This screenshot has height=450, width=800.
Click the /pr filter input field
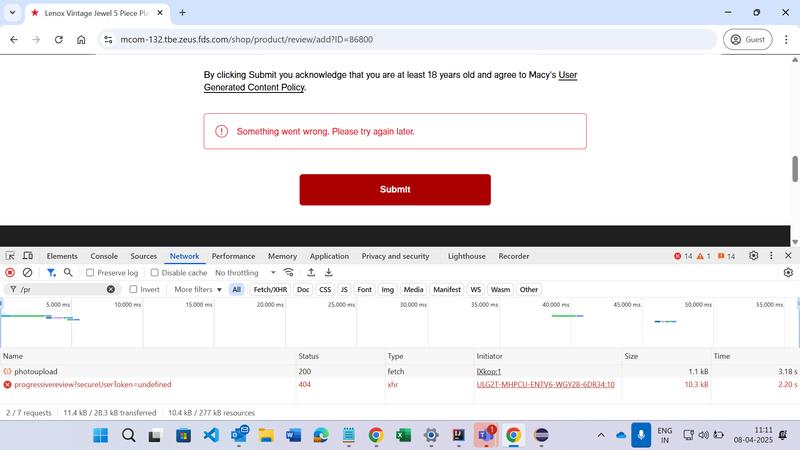[x=62, y=289]
